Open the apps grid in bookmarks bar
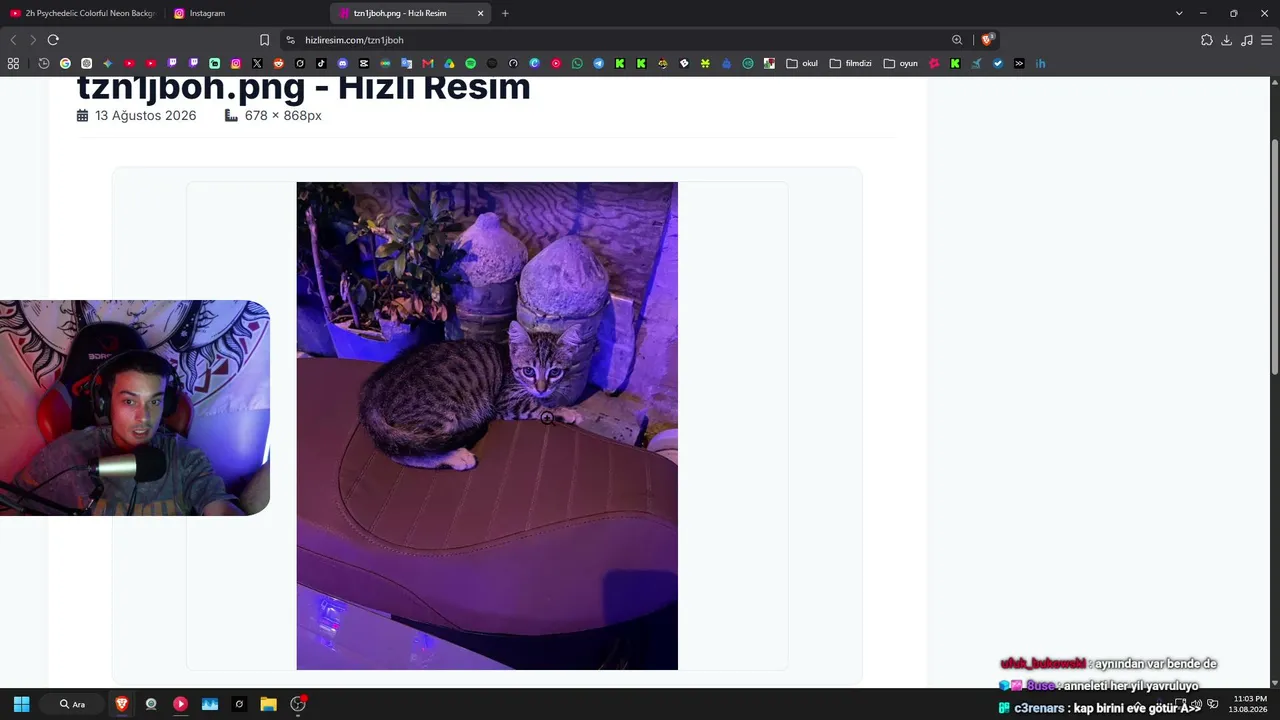Screen dimensions: 1280x720 [13, 63]
